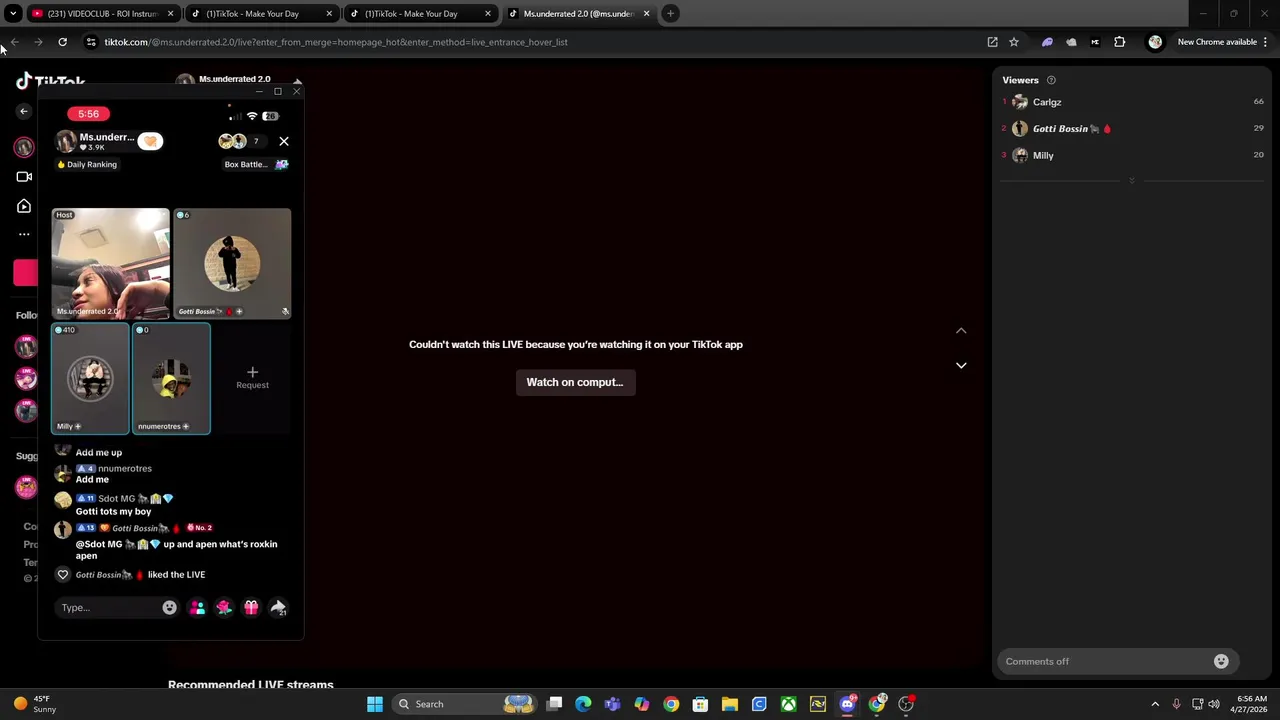Open the multi-guest people icon
Image resolution: width=1280 pixels, height=720 pixels.
click(x=197, y=607)
